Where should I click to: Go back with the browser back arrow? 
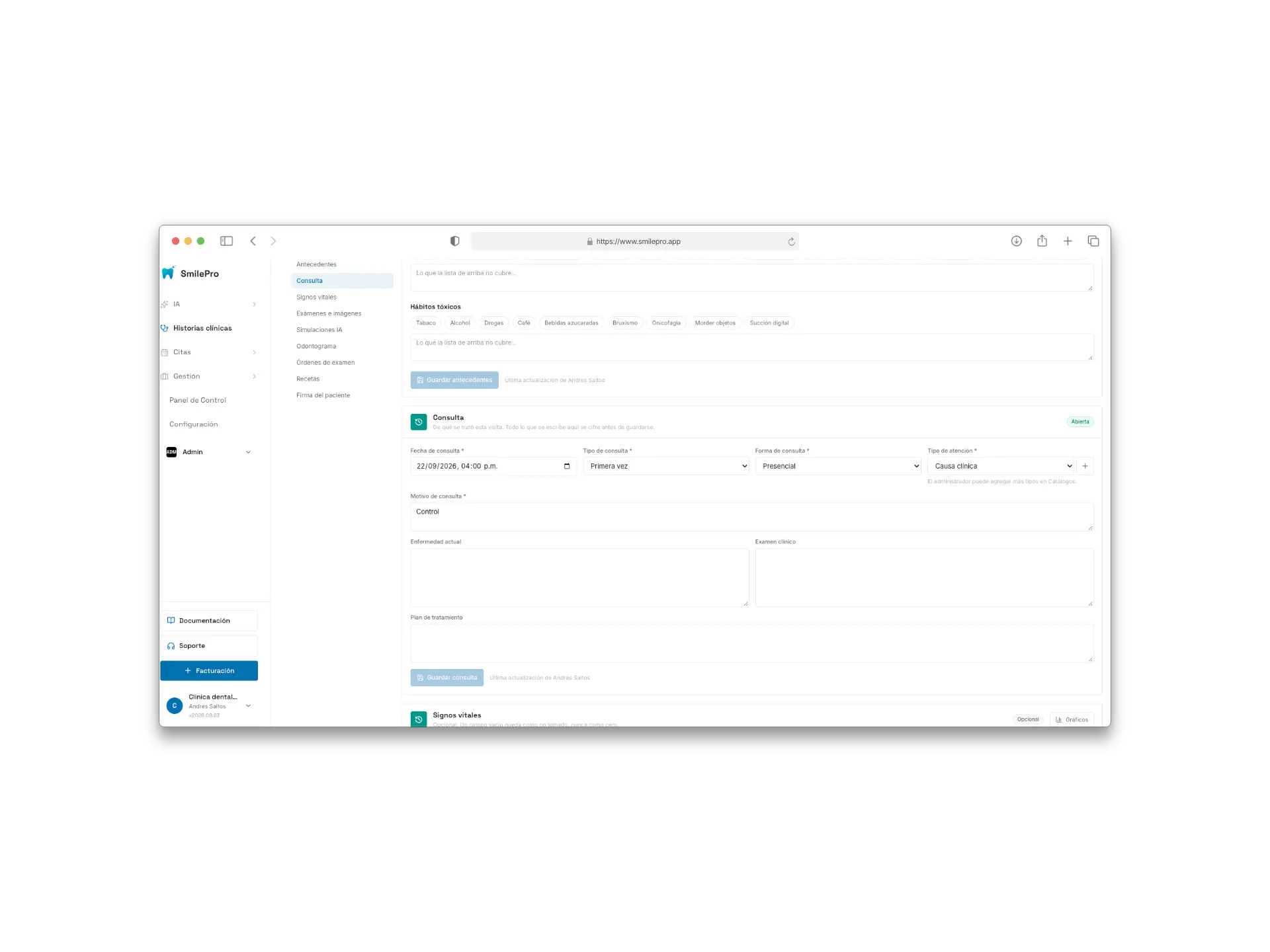tap(253, 241)
